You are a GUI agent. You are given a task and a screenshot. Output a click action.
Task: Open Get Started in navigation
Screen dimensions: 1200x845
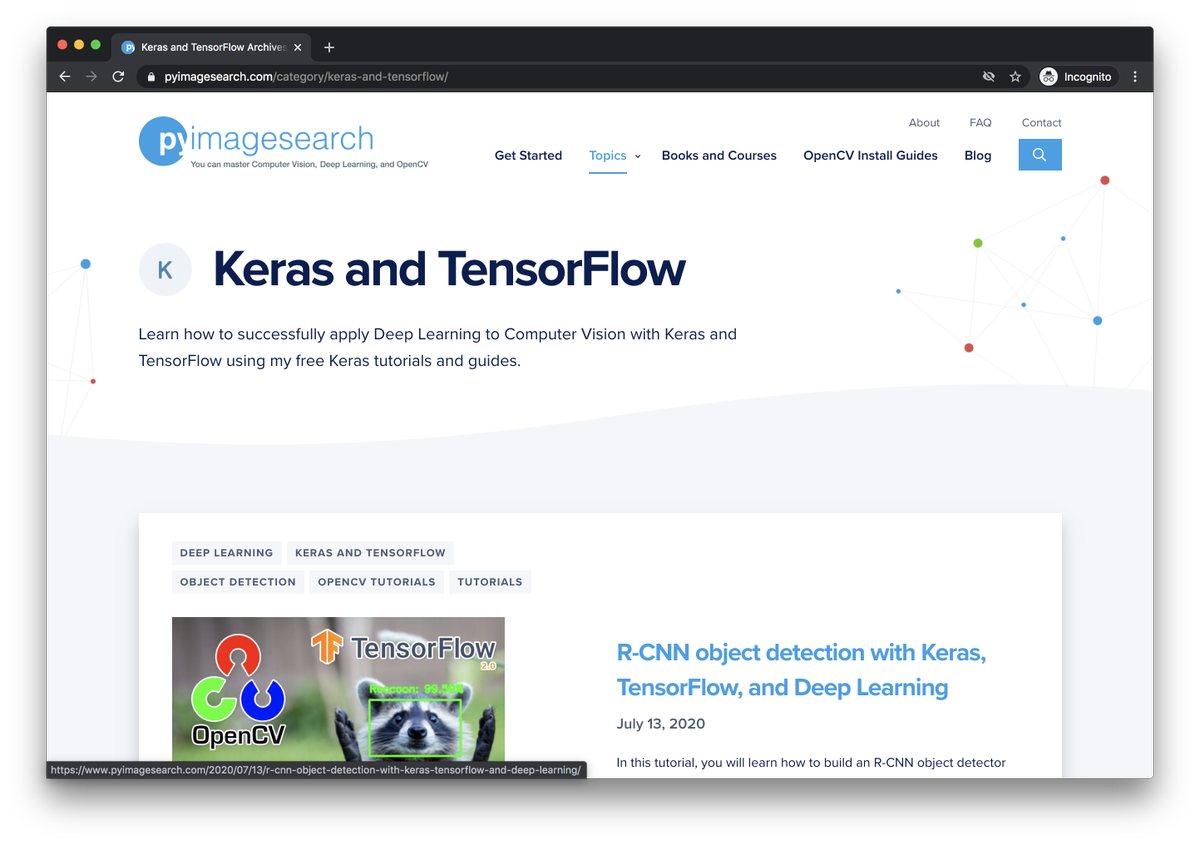tap(528, 156)
